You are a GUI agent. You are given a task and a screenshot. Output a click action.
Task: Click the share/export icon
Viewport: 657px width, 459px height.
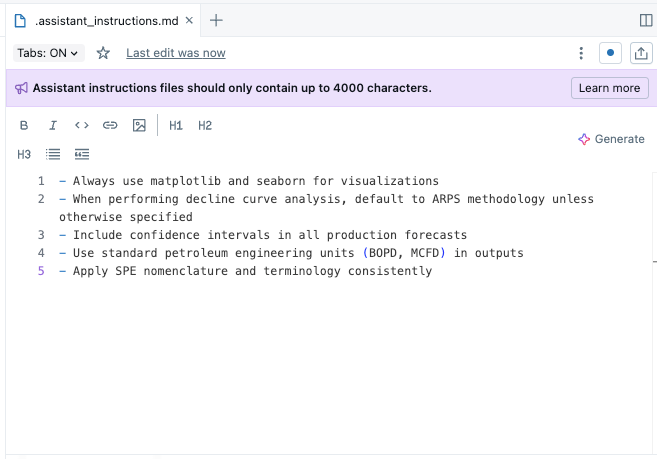[x=640, y=53]
